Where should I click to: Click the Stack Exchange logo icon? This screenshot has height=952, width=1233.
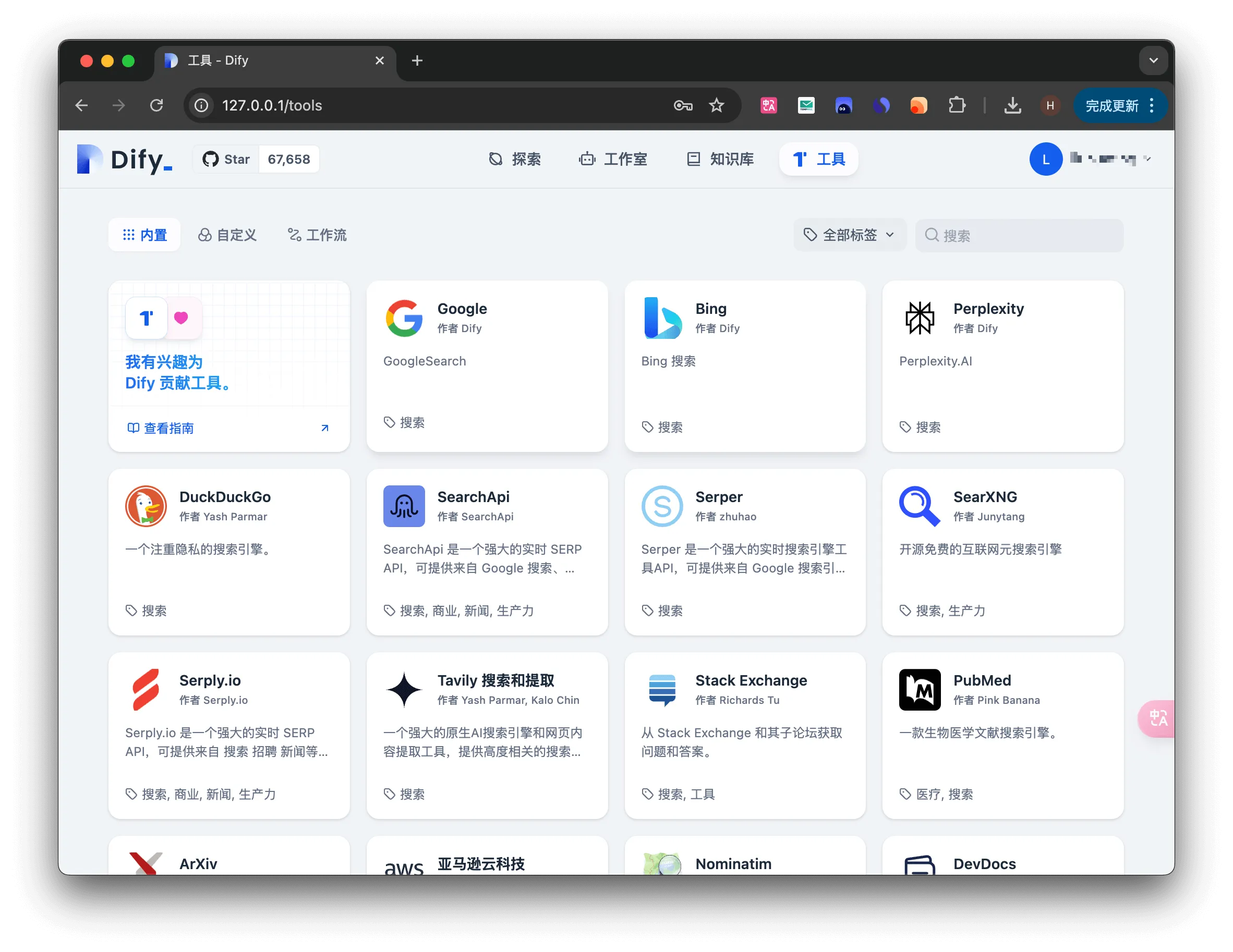(x=662, y=690)
